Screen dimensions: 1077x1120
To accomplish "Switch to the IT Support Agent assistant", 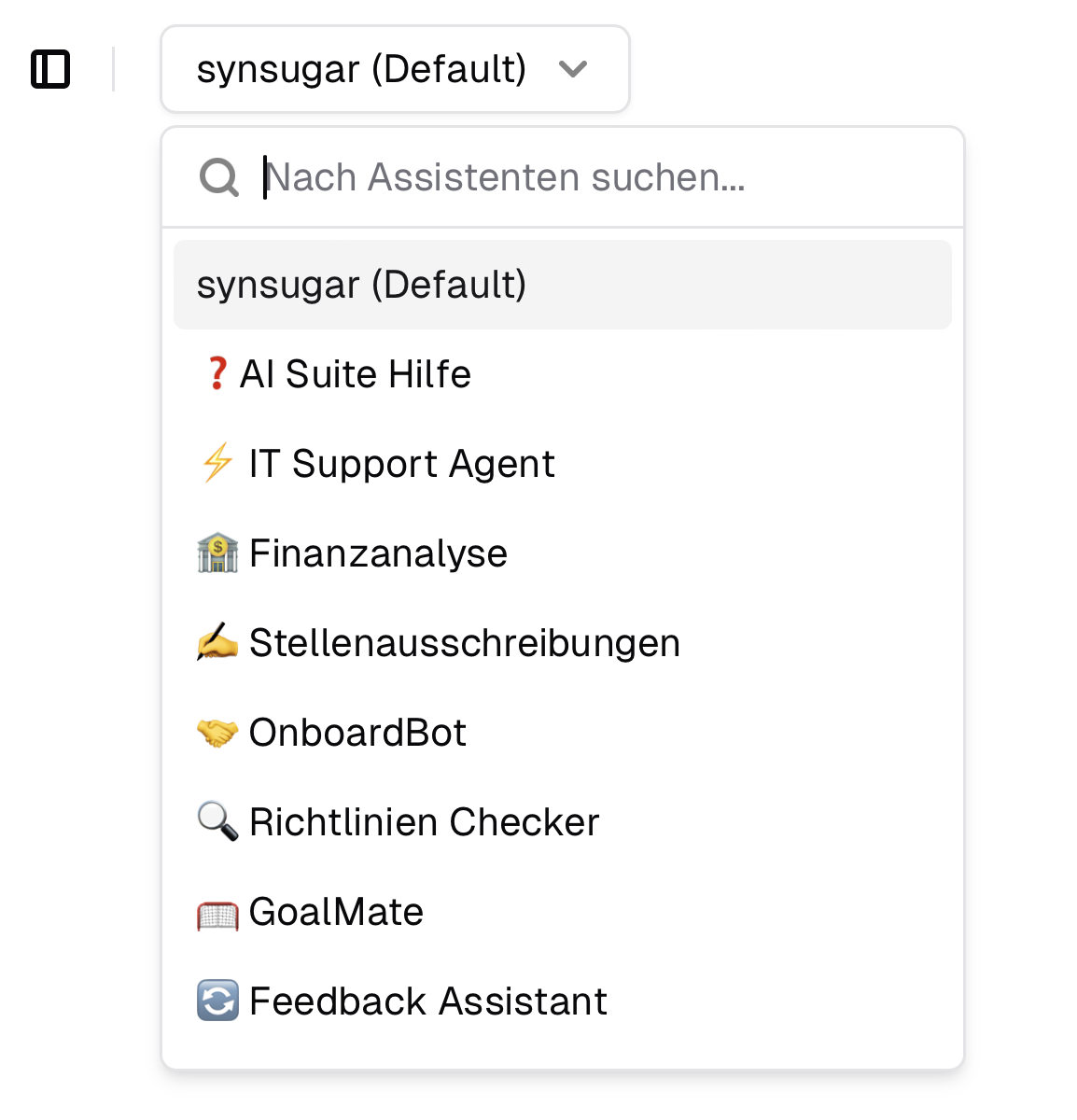I will point(401,463).
